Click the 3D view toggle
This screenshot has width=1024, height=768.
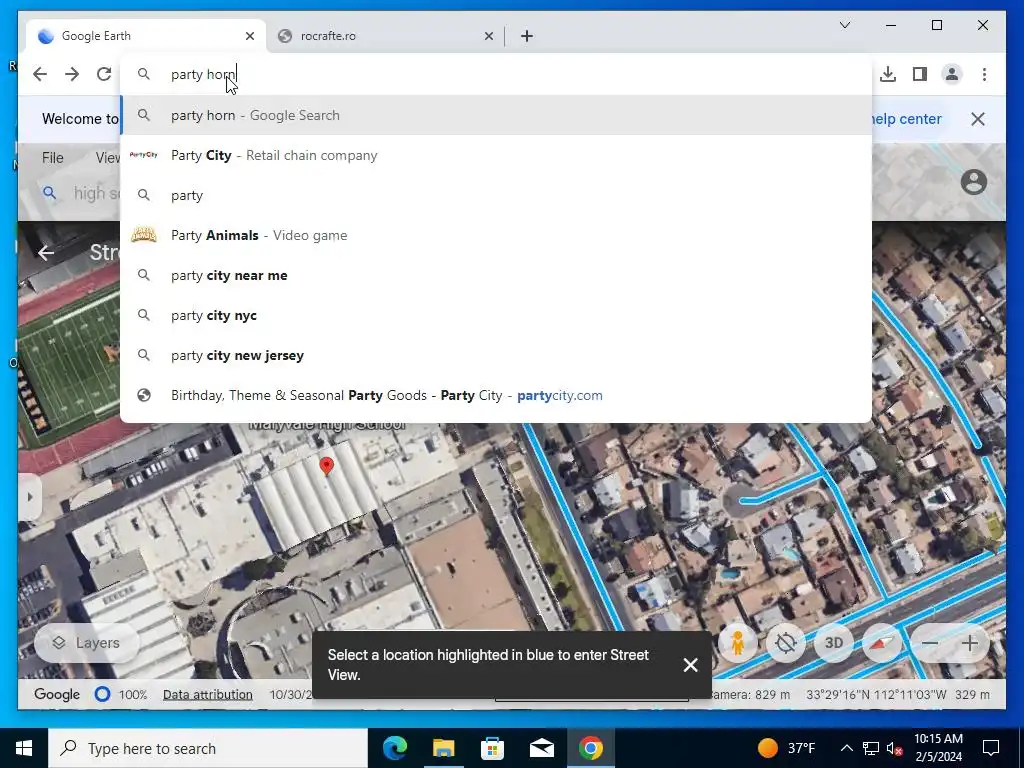pyautogui.click(x=834, y=643)
